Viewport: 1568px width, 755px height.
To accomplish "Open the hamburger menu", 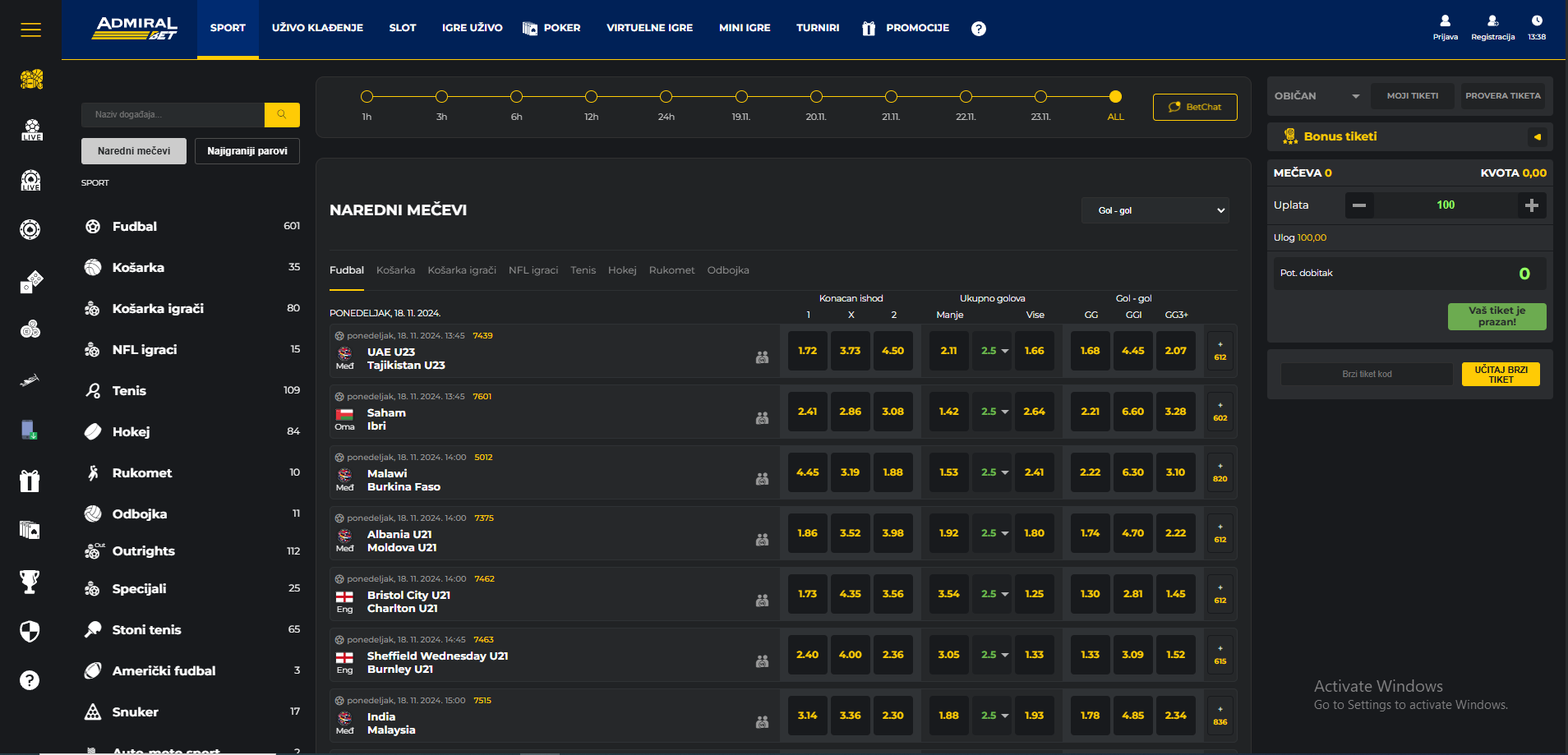I will point(30,30).
